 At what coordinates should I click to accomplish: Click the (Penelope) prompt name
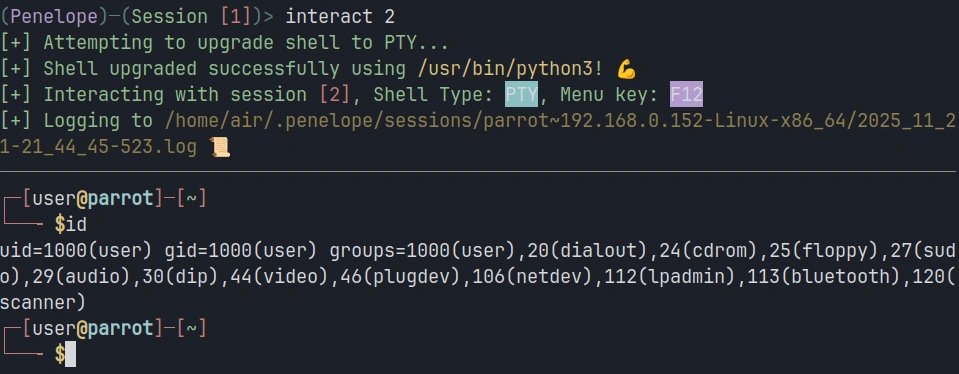48,16
